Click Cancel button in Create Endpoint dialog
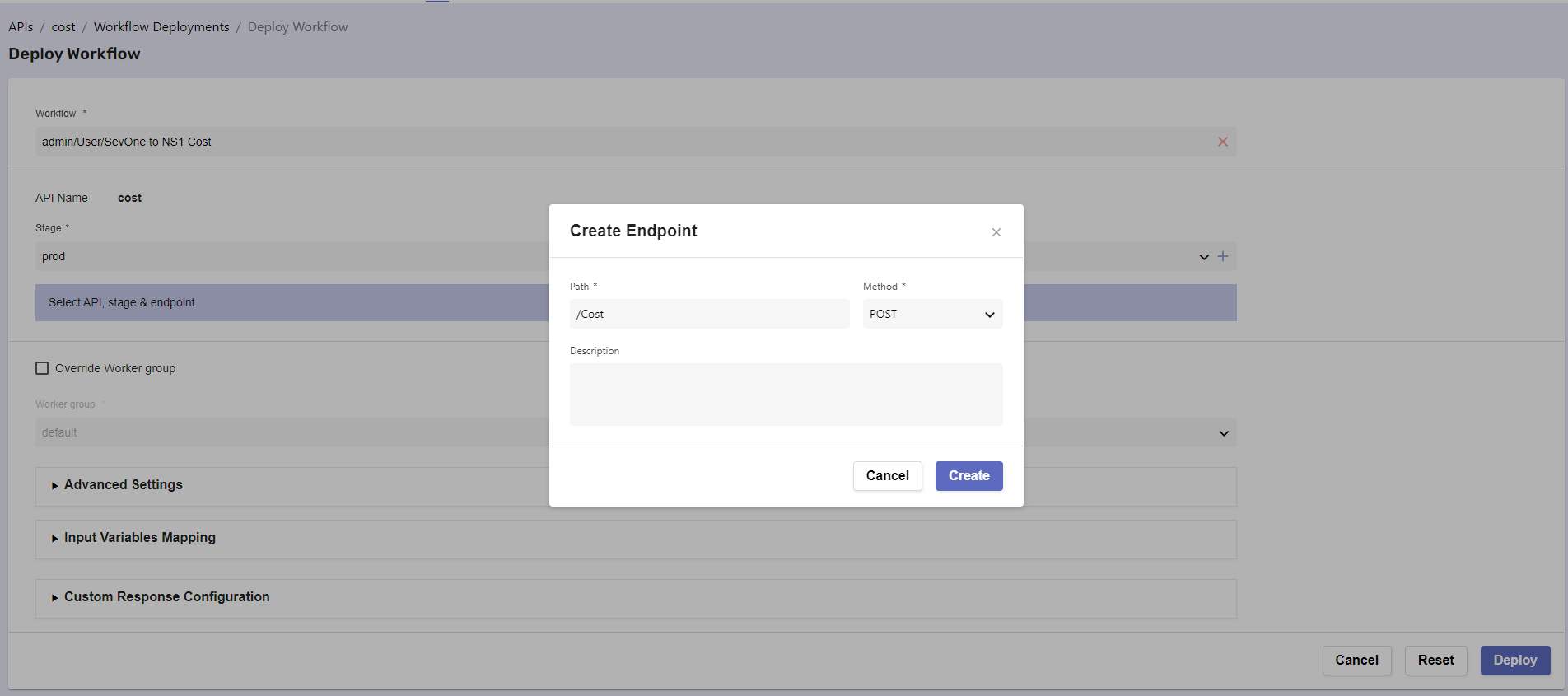The width and height of the screenshot is (1568, 696). 888,476
